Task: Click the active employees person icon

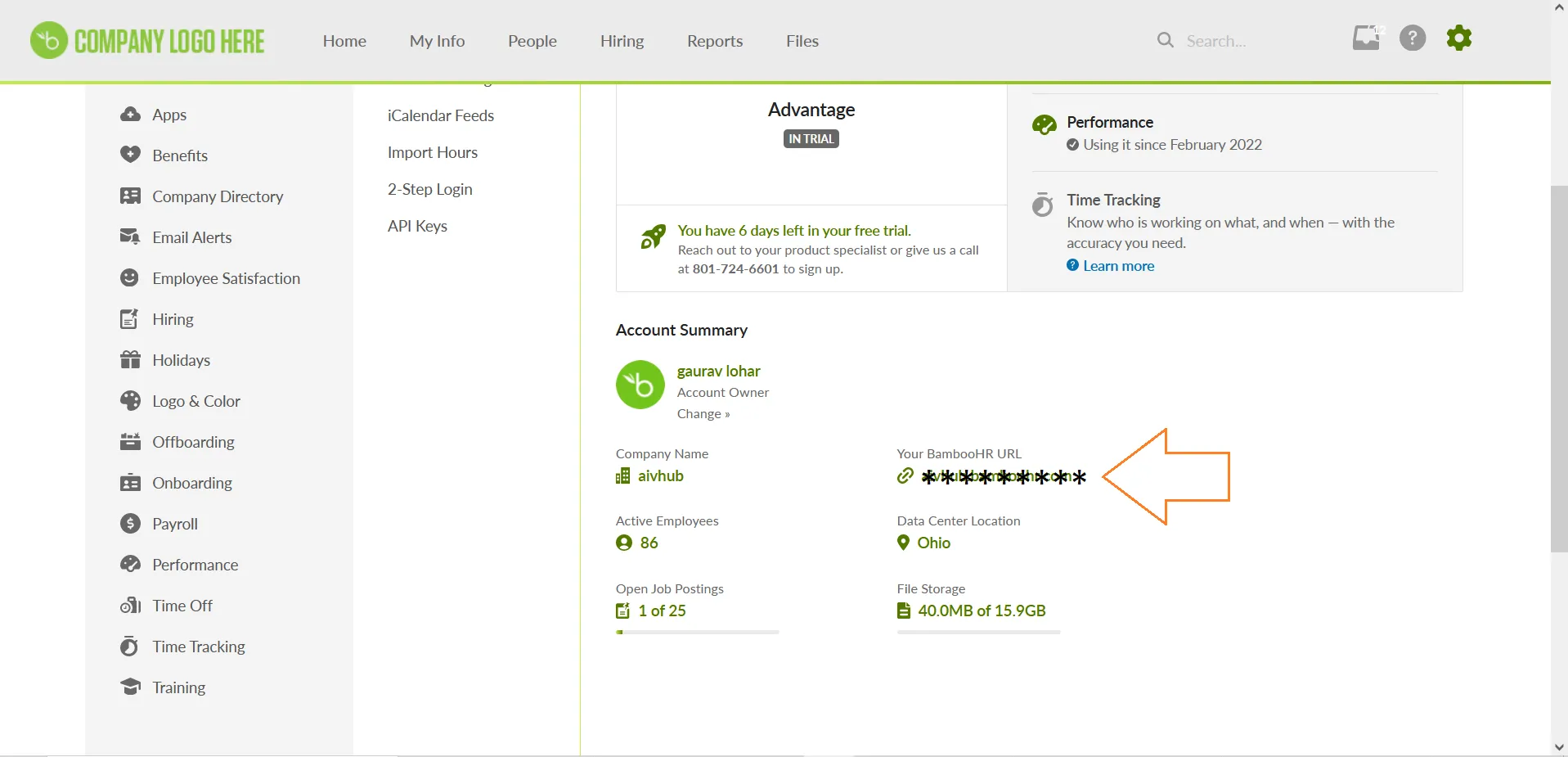Action: (624, 543)
